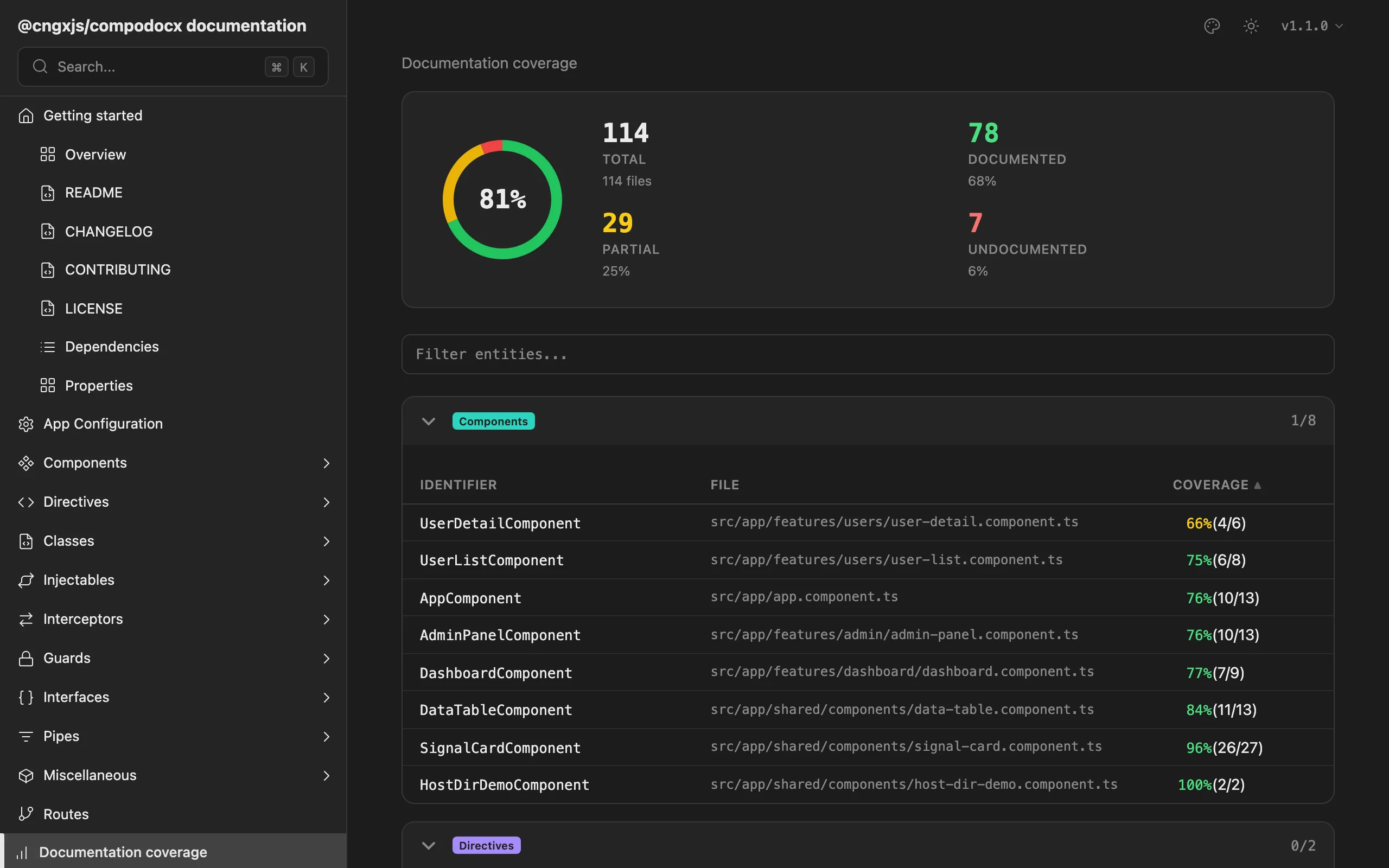Click the Guards lock icon
The height and width of the screenshot is (868, 1389).
(x=26, y=658)
